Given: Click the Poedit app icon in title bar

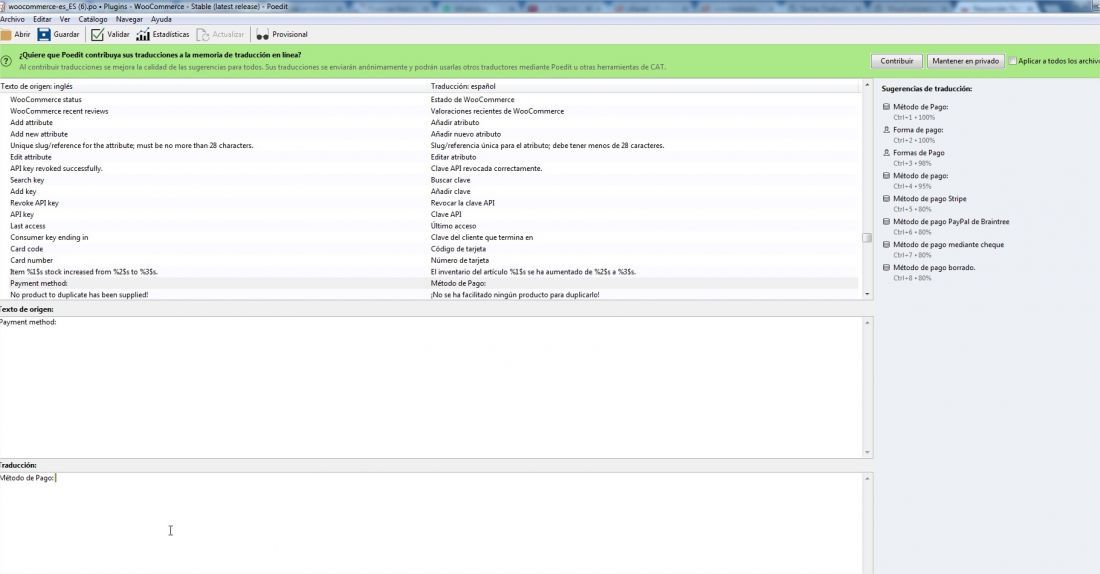Looking at the screenshot, I should 3,6.
